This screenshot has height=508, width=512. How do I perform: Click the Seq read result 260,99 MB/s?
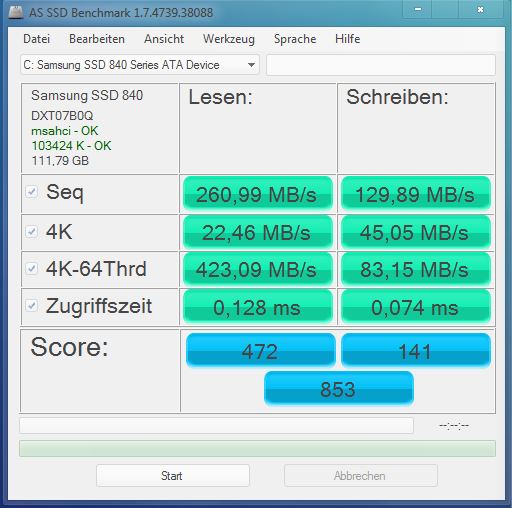coord(258,194)
